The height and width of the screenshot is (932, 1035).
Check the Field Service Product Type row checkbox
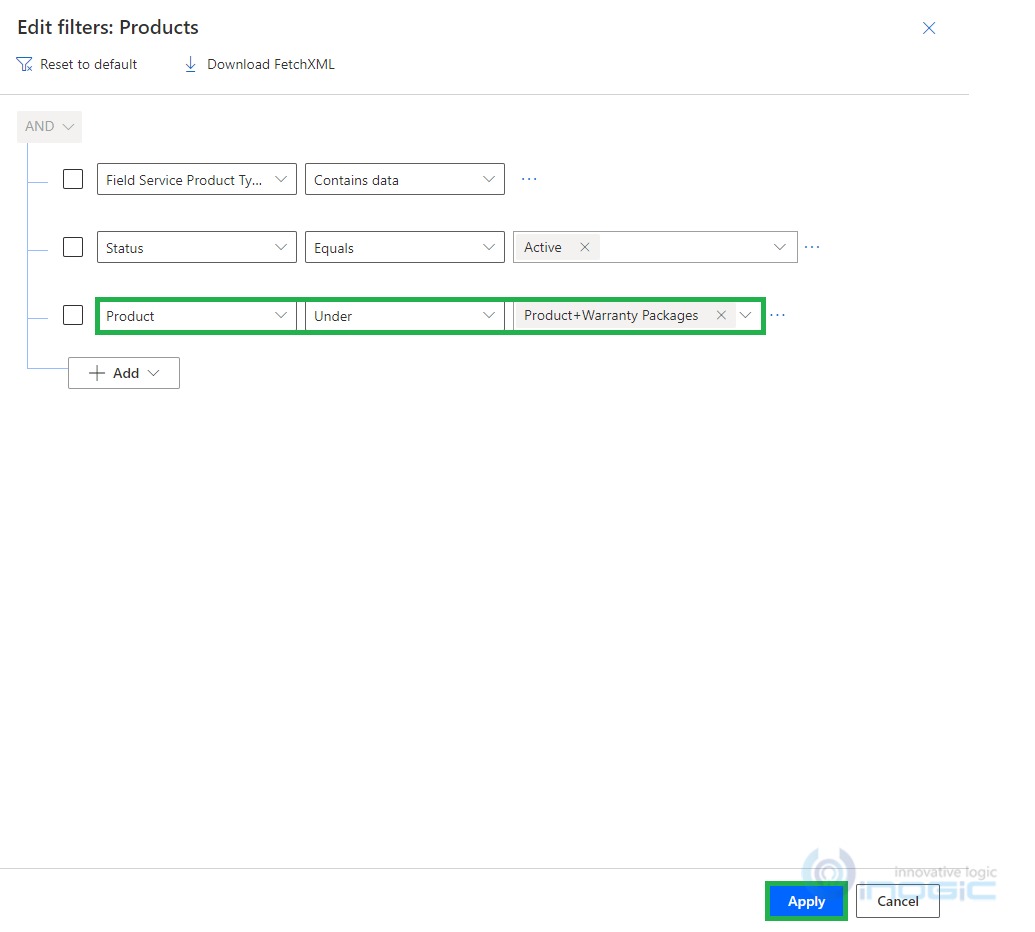click(72, 178)
